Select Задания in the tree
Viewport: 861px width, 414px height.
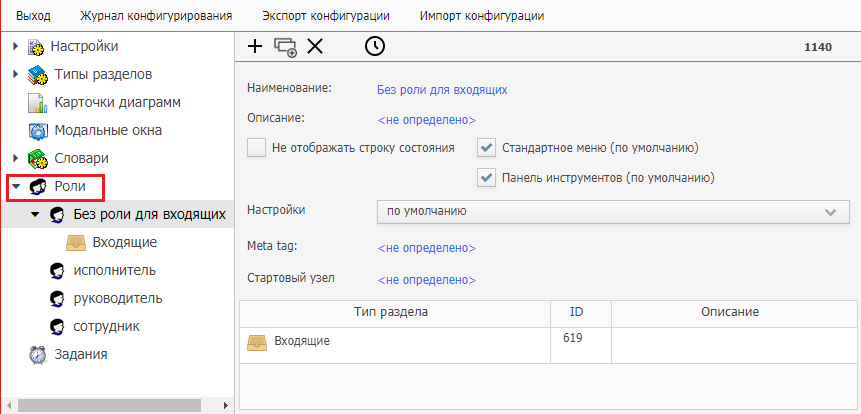click(81, 355)
